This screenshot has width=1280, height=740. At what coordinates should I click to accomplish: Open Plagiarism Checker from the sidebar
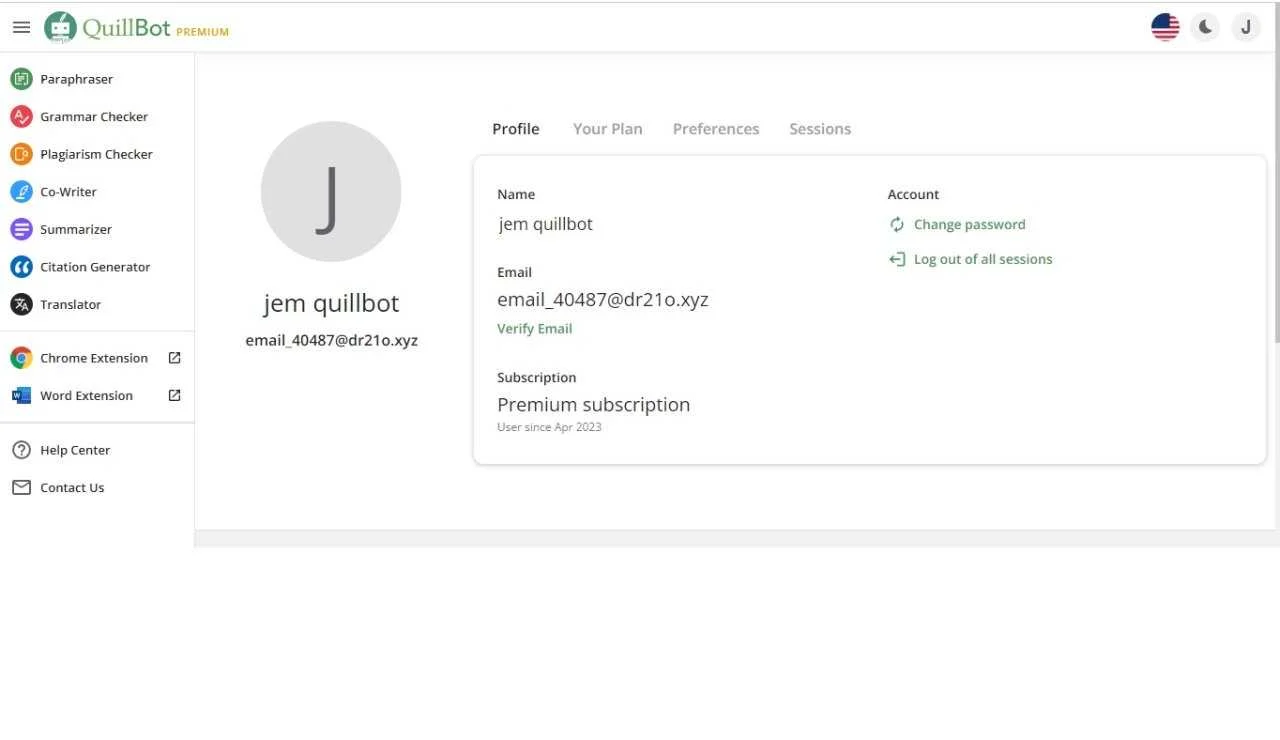(x=97, y=154)
